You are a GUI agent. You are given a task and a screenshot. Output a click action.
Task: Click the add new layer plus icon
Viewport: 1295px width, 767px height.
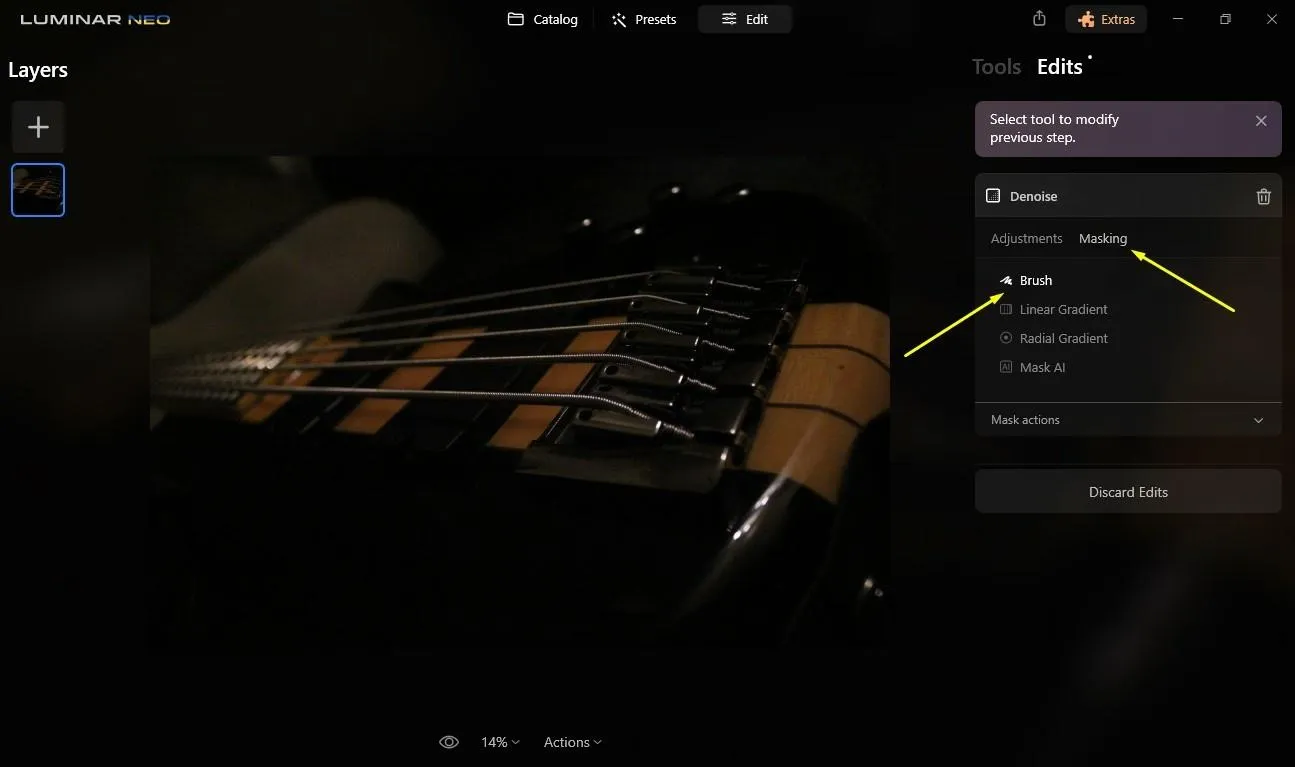(38, 127)
